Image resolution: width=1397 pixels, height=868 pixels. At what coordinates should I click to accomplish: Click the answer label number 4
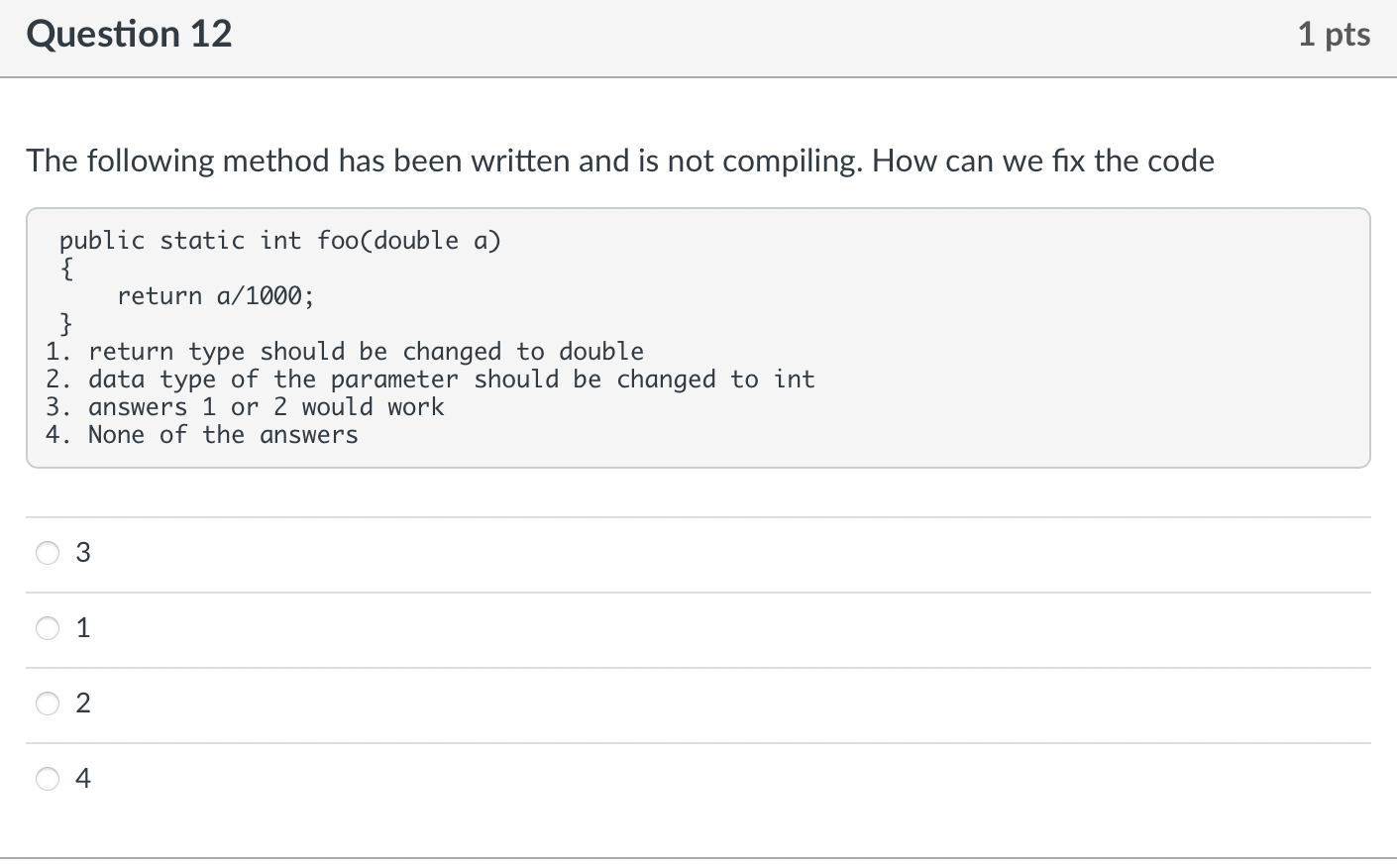(x=83, y=779)
